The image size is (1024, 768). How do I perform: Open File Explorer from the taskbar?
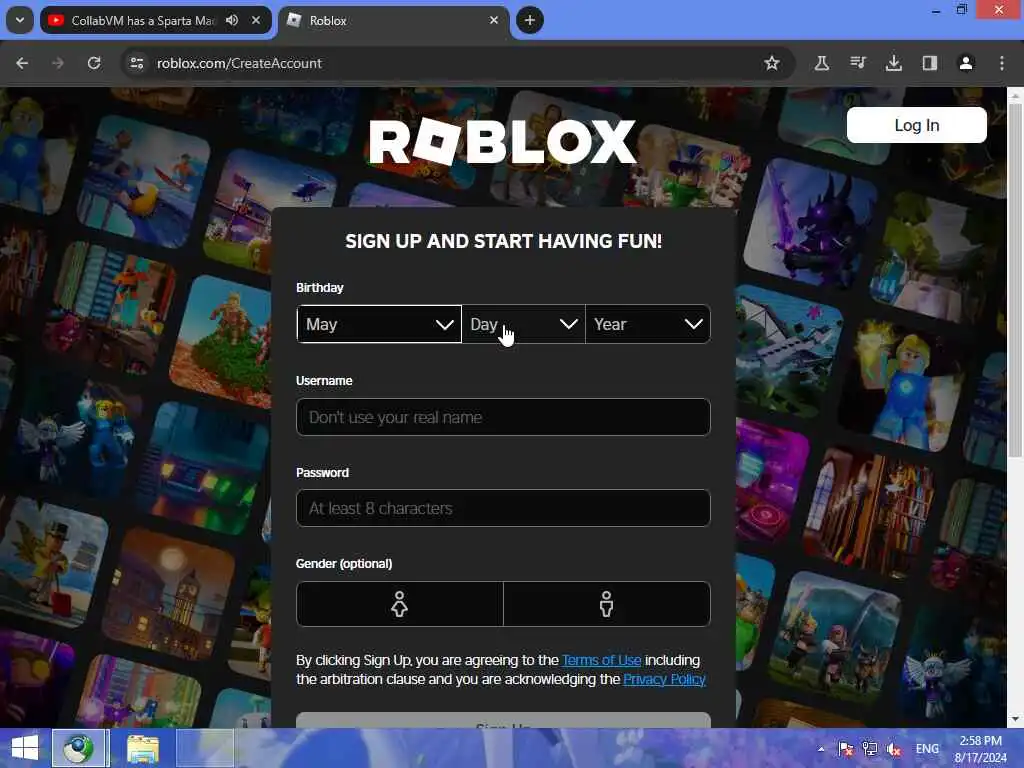pos(142,748)
